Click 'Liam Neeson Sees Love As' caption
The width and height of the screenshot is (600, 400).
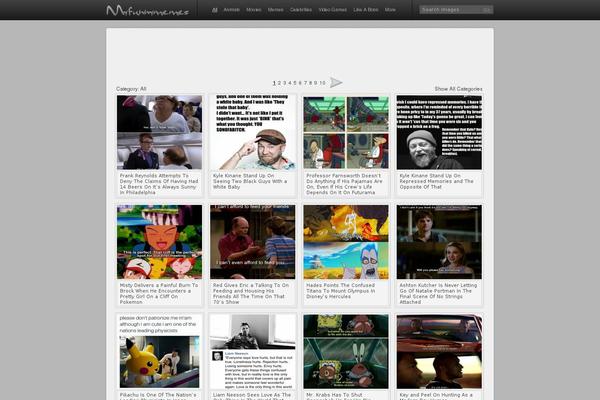pos(252,396)
